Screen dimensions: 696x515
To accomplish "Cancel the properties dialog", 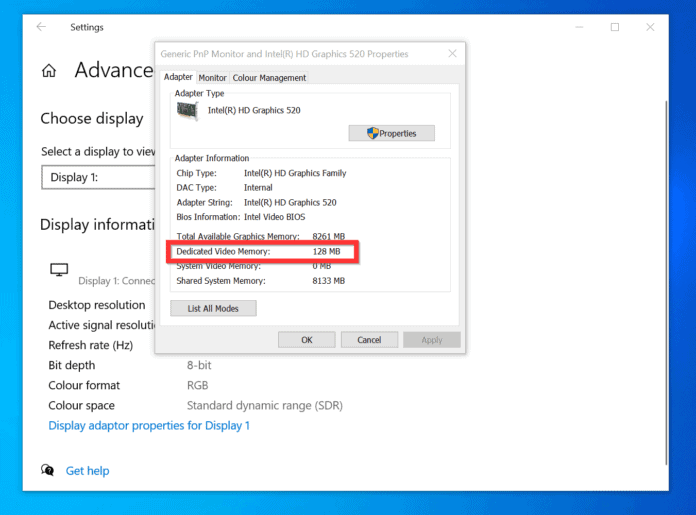I will (x=369, y=340).
